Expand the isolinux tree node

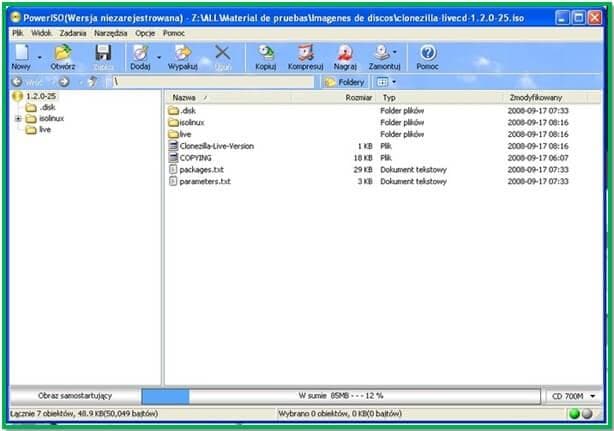click(x=18, y=118)
